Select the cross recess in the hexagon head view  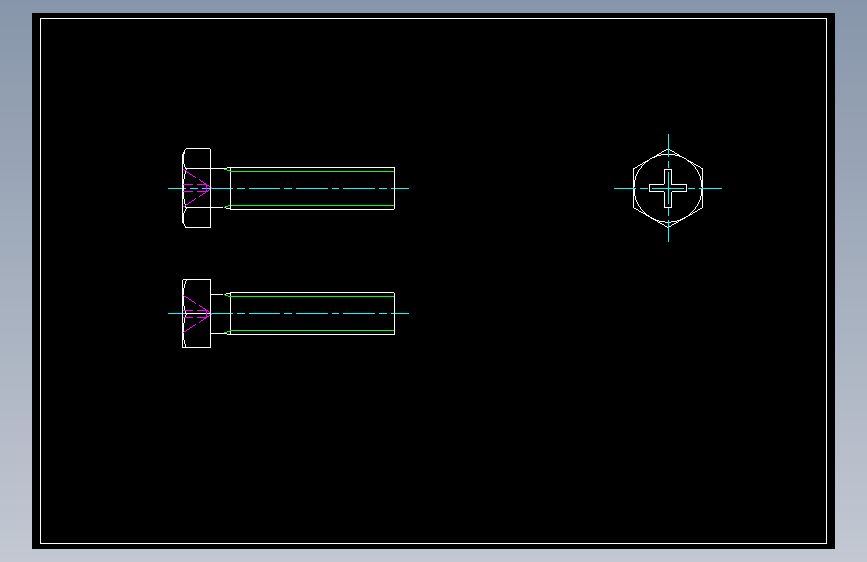click(x=668, y=189)
